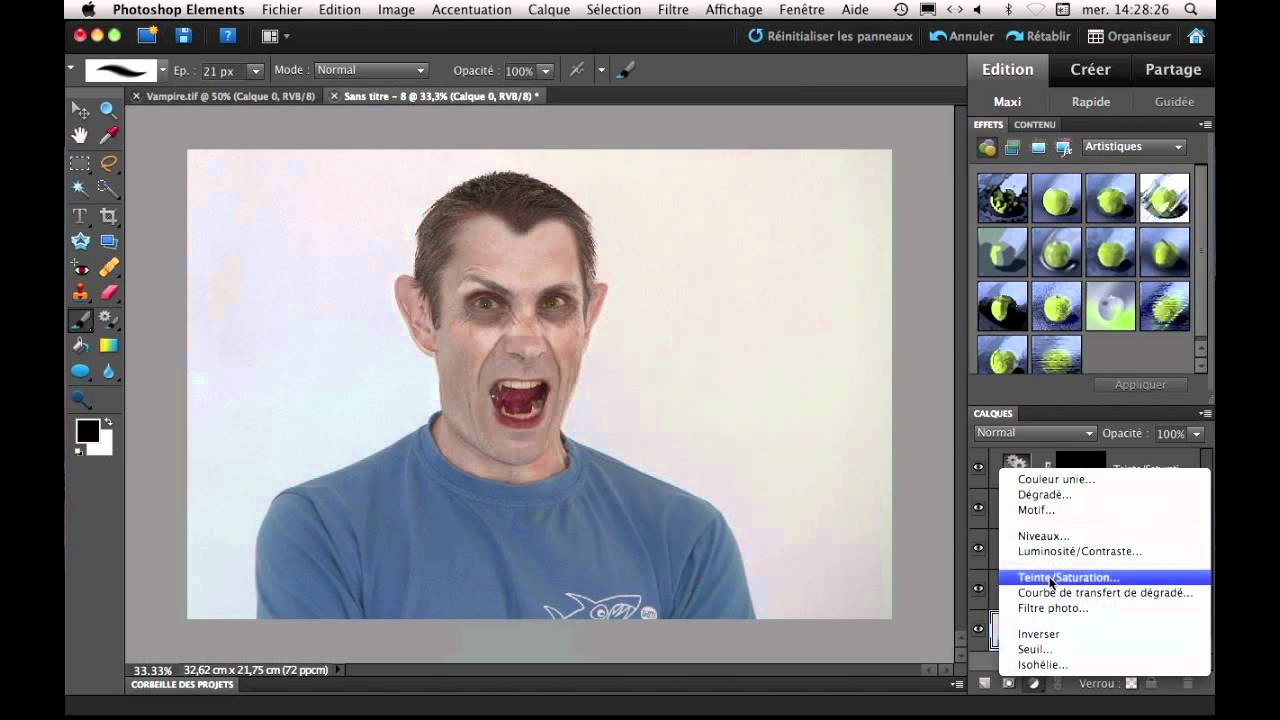Switch to the Créer tab
The width and height of the screenshot is (1280, 720).
pos(1090,69)
